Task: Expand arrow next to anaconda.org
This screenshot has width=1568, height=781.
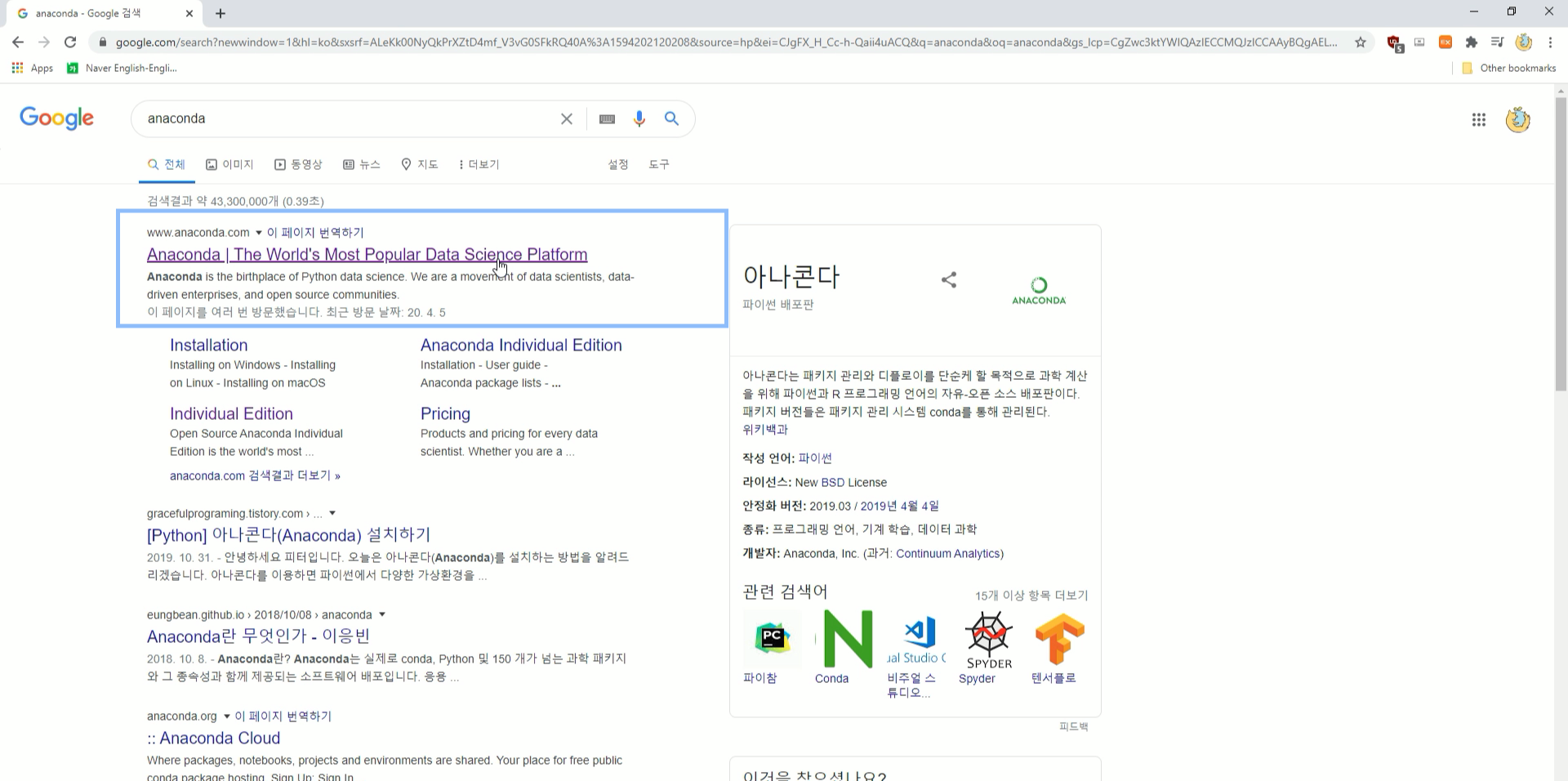Action: (227, 716)
